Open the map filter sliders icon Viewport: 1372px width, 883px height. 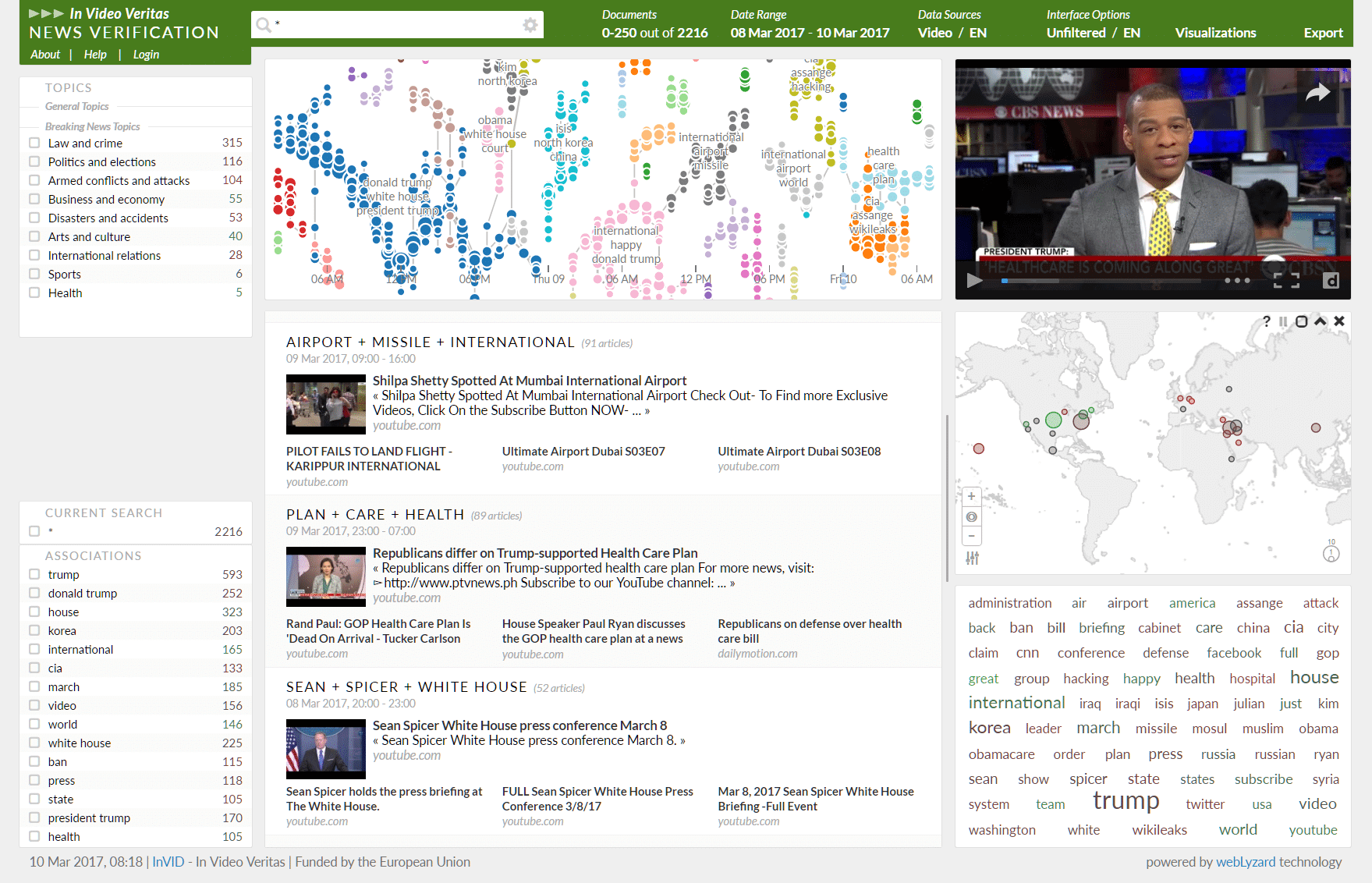pyautogui.click(x=972, y=557)
